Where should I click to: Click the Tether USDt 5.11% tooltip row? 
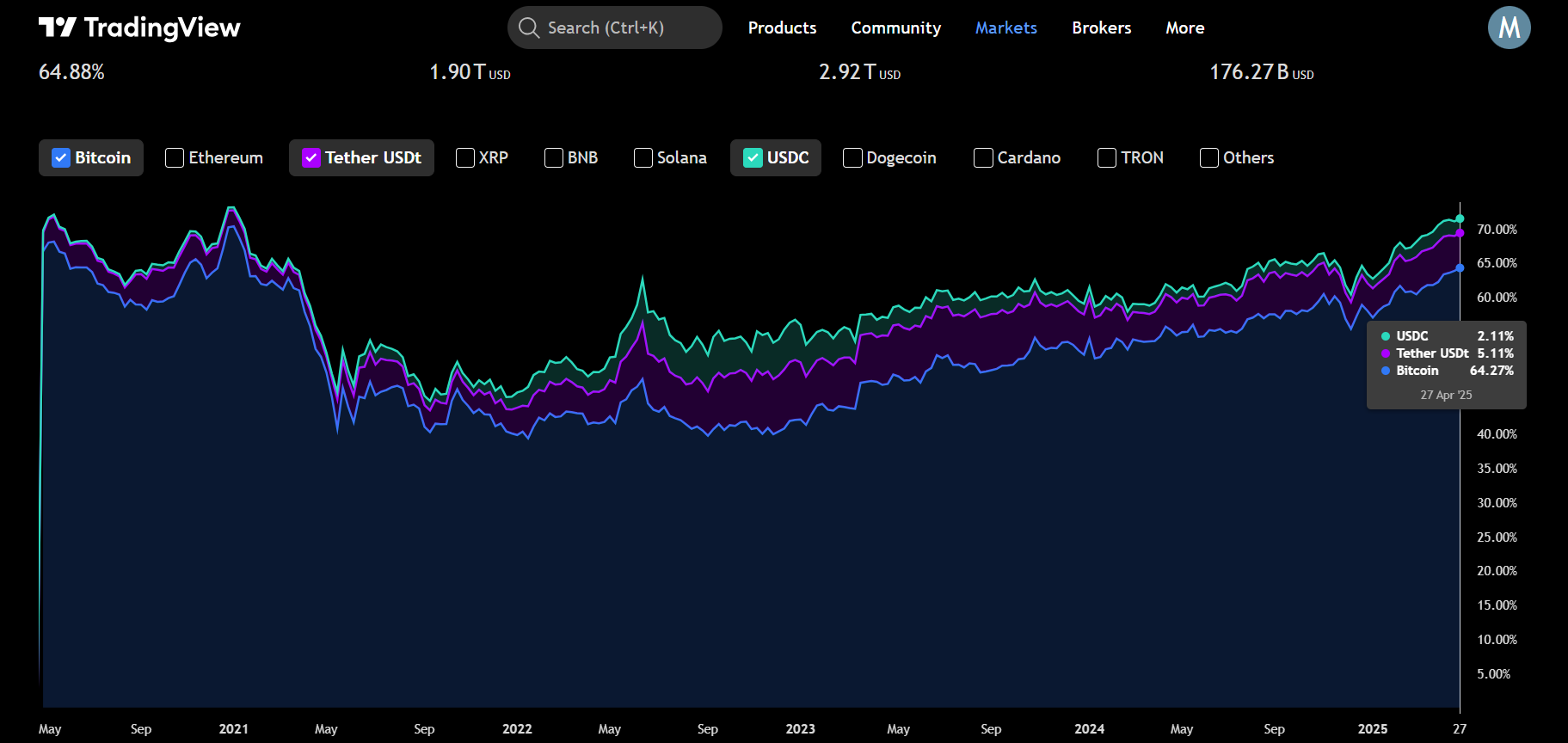click(x=1447, y=353)
